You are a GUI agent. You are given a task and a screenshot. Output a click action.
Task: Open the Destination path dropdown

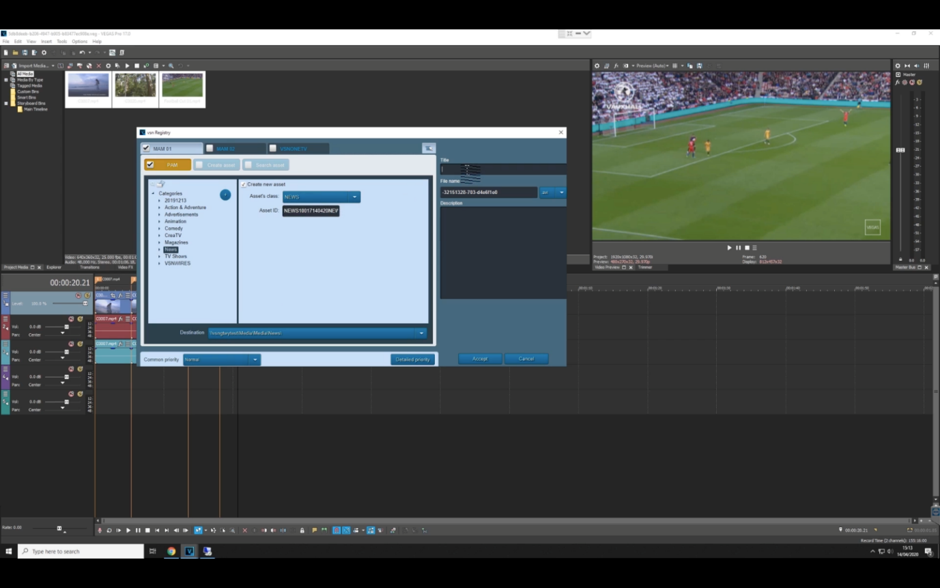[x=317, y=333]
